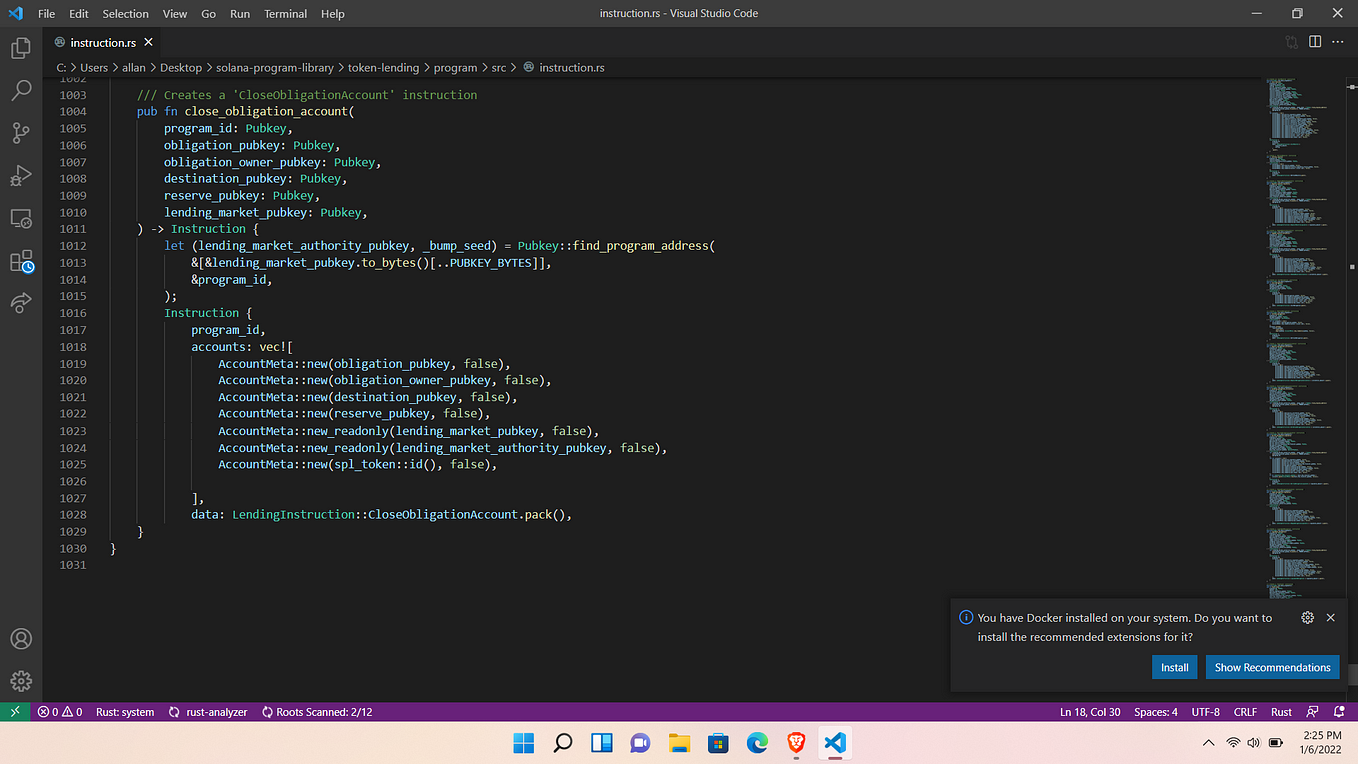This screenshot has height=764, width=1358.
Task: Close the instruction.rs tab
Action: tap(149, 43)
